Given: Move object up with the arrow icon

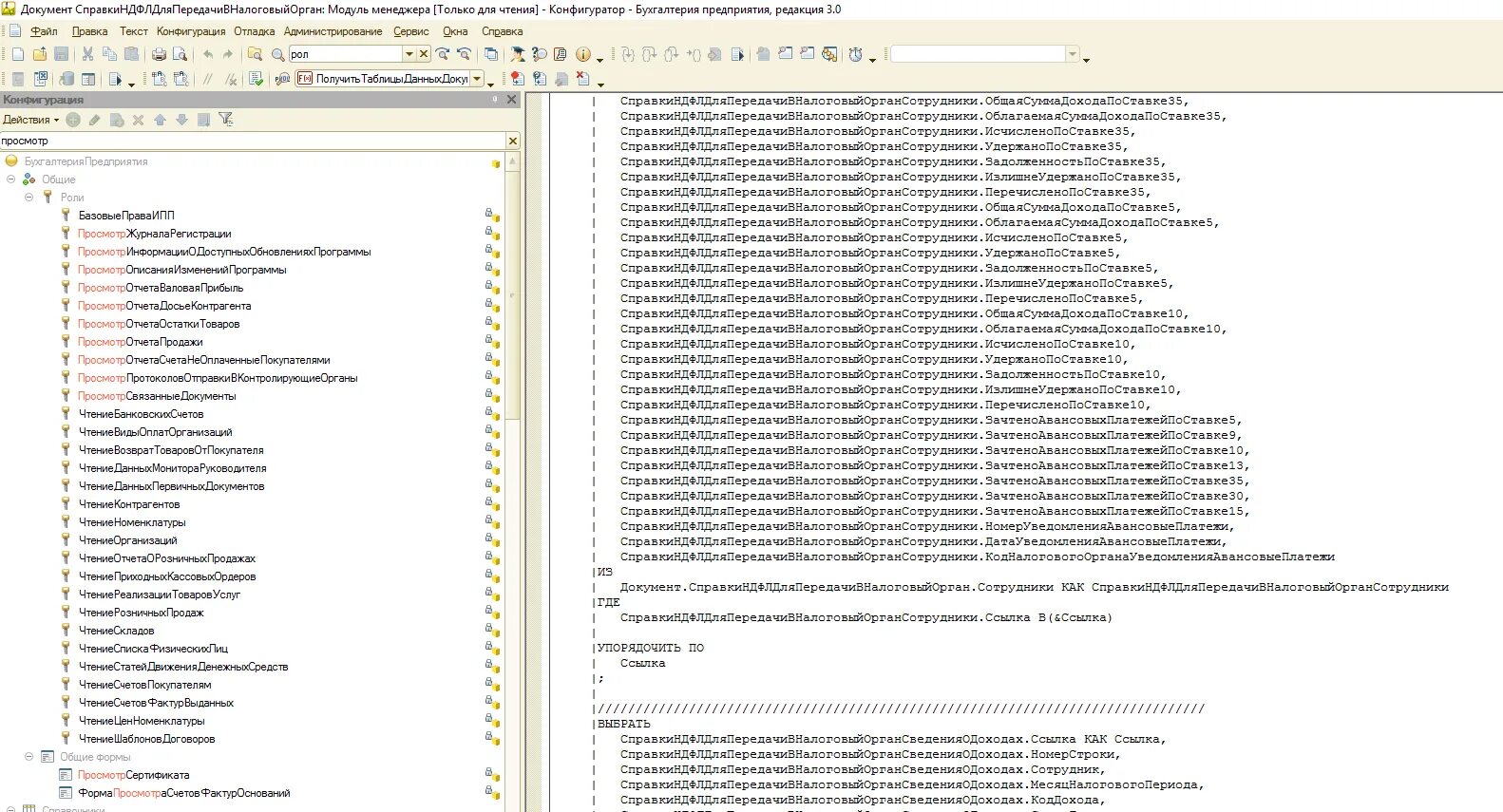Looking at the screenshot, I should click(160, 120).
